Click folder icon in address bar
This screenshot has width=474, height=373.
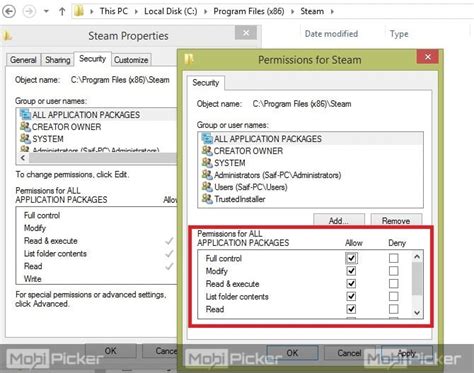79,11
